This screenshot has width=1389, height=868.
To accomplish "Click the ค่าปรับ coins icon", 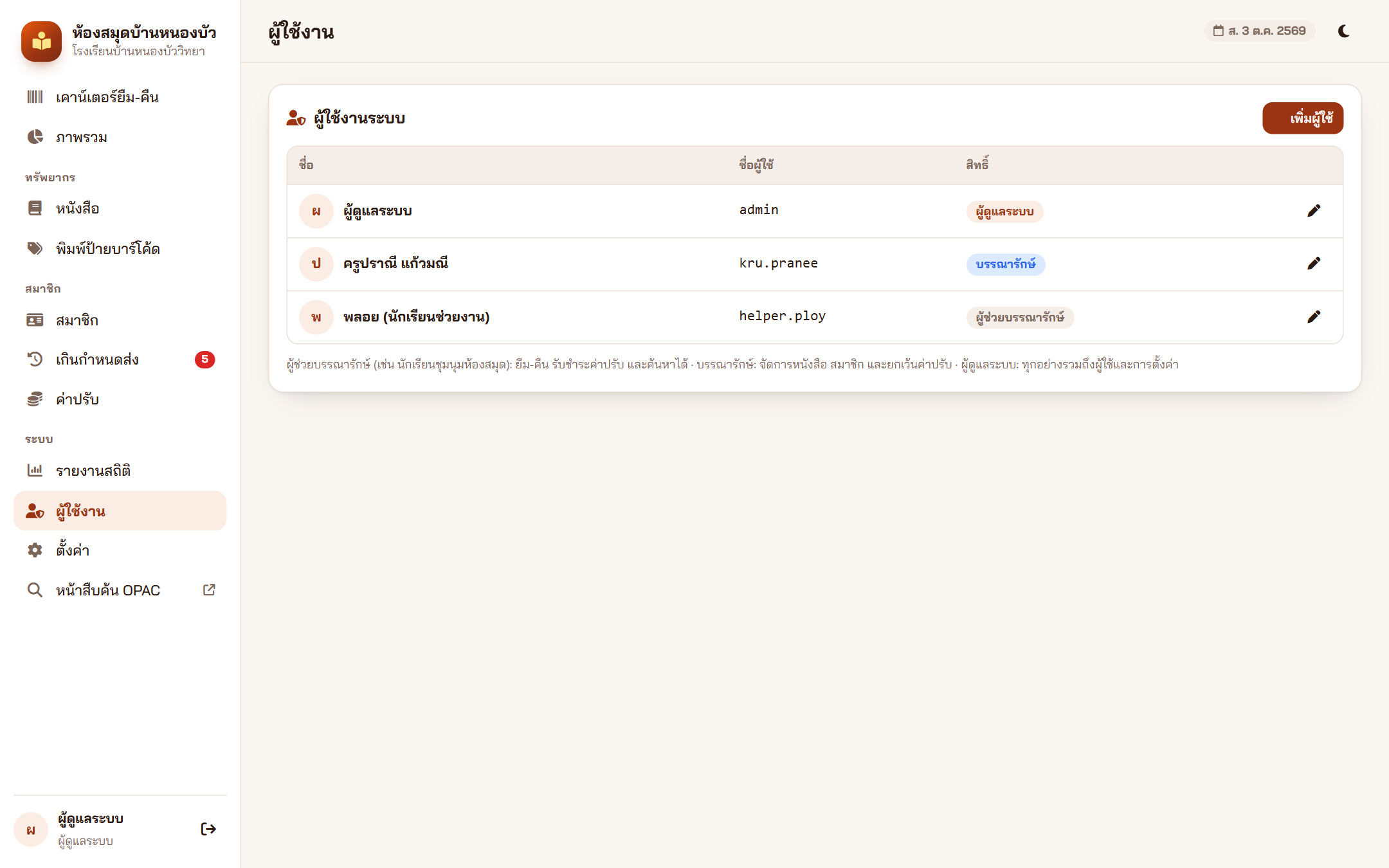I will 35,399.
